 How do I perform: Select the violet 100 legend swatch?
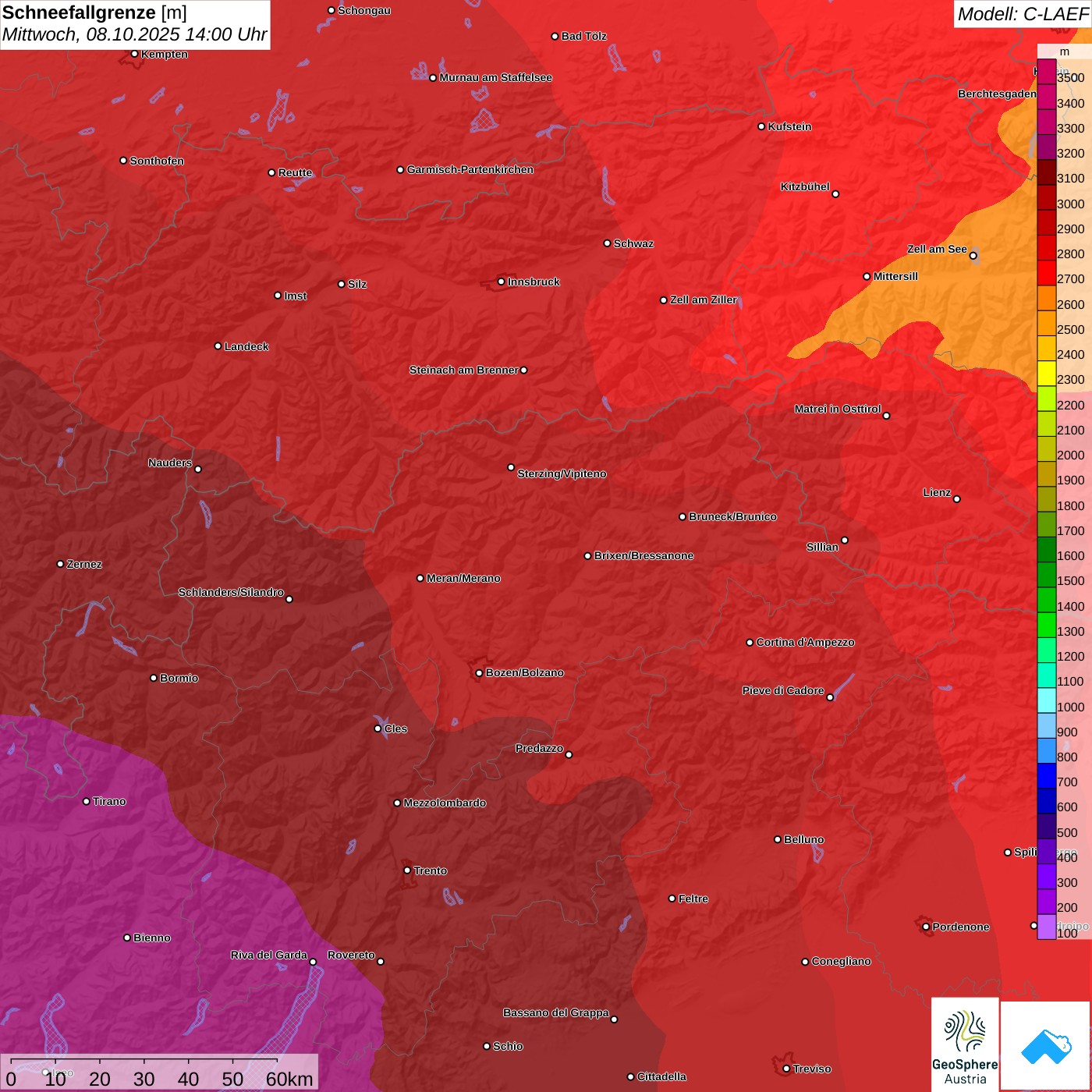click(1047, 927)
